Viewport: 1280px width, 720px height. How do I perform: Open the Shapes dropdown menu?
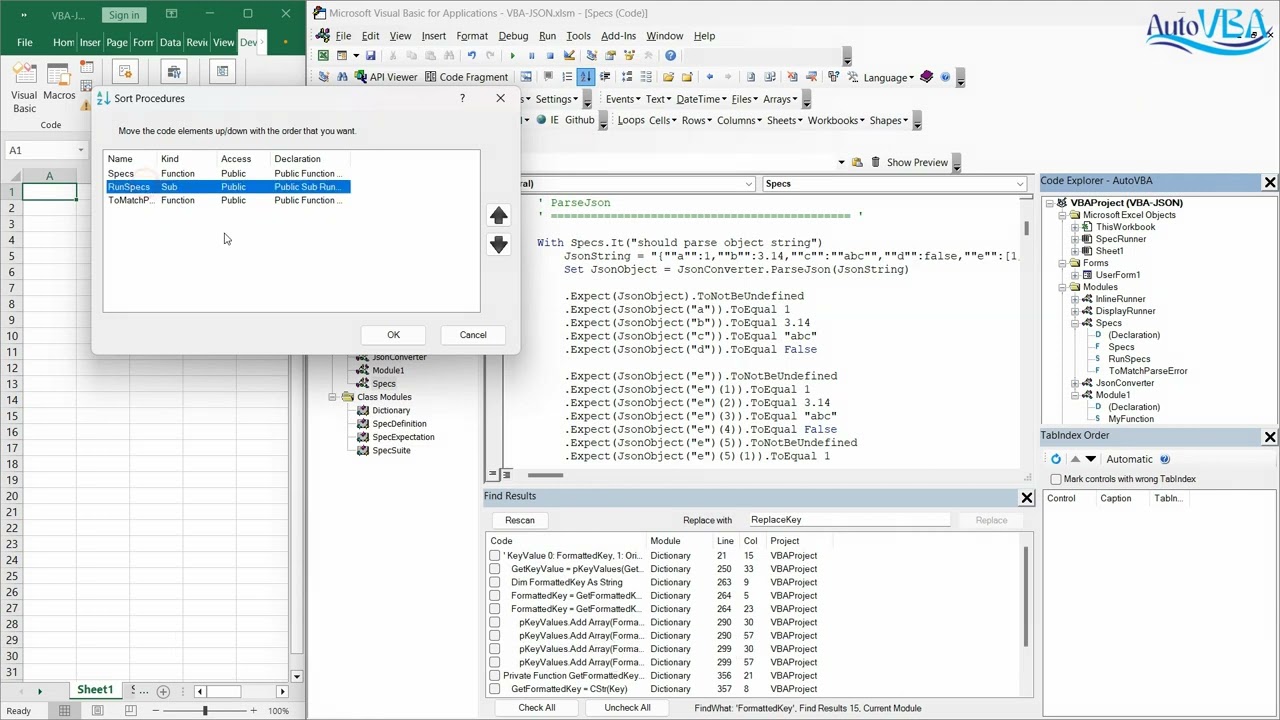[889, 120]
